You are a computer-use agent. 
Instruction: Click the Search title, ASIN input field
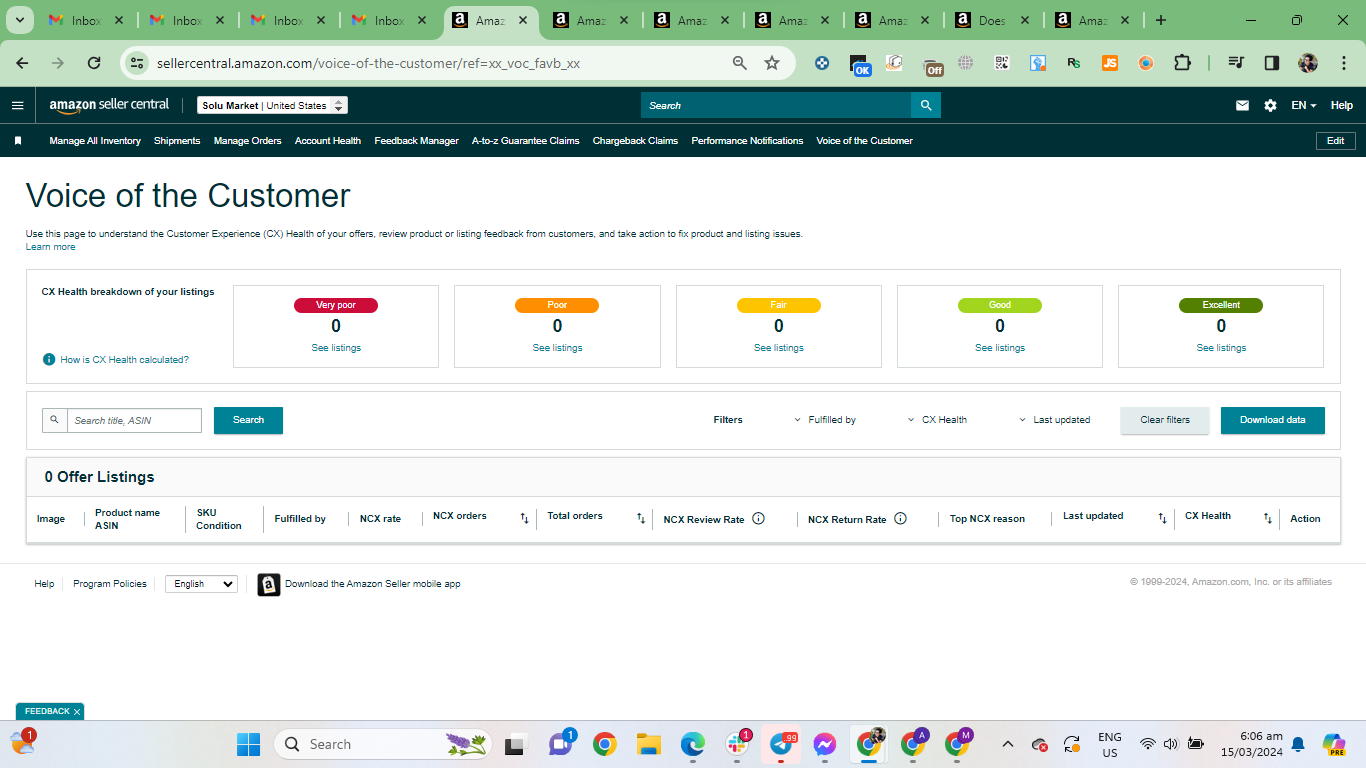tap(134, 420)
